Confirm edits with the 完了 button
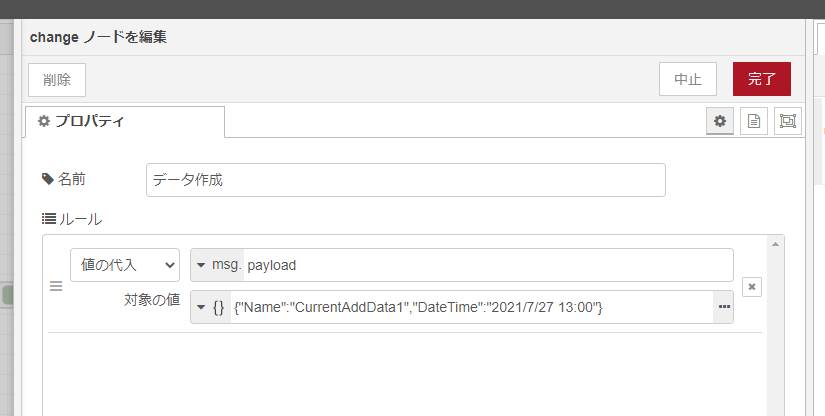The width and height of the screenshot is (825, 416). (x=761, y=79)
